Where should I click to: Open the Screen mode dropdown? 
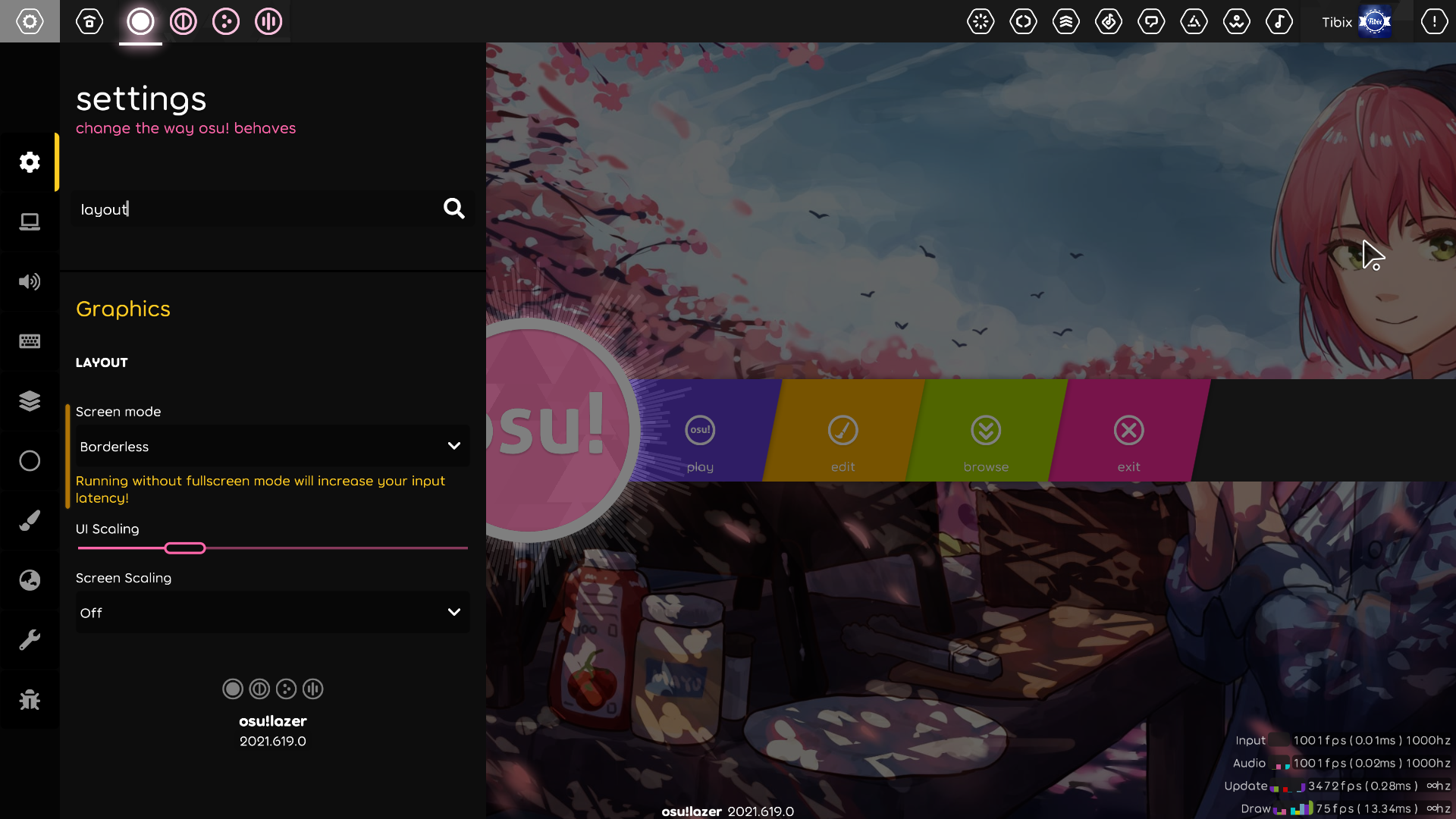pos(271,446)
